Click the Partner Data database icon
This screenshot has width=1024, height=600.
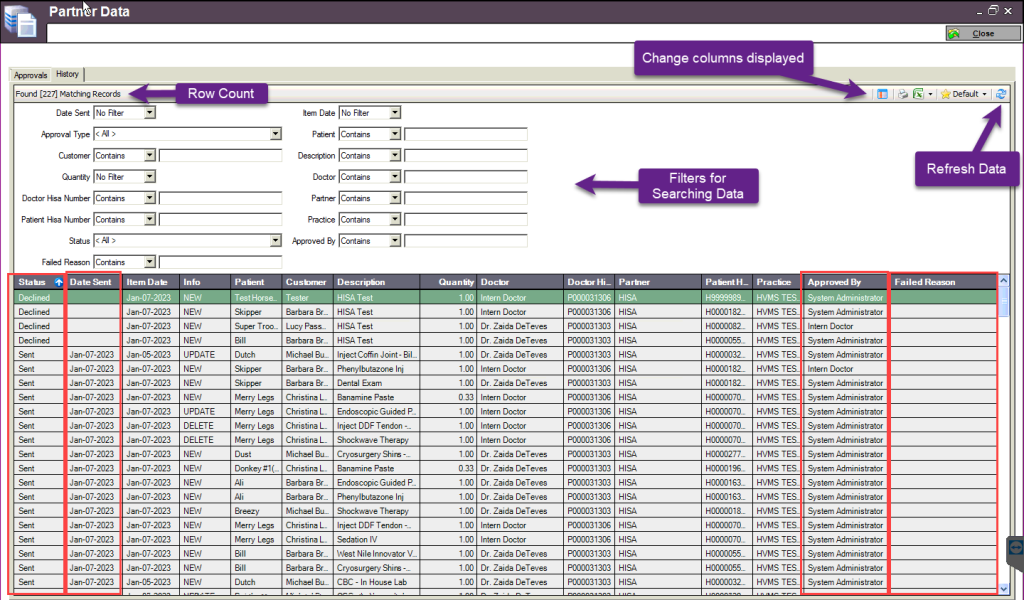20,21
